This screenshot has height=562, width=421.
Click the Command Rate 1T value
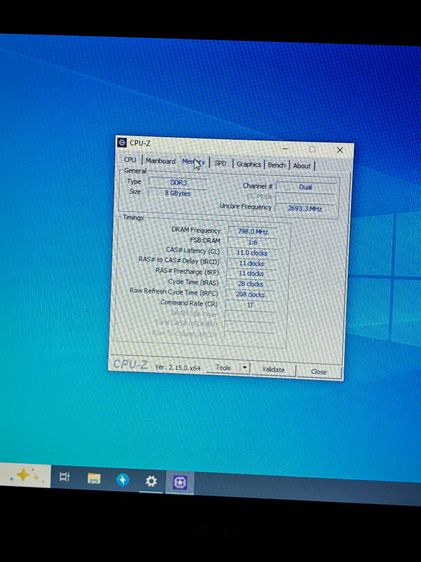pyautogui.click(x=250, y=305)
